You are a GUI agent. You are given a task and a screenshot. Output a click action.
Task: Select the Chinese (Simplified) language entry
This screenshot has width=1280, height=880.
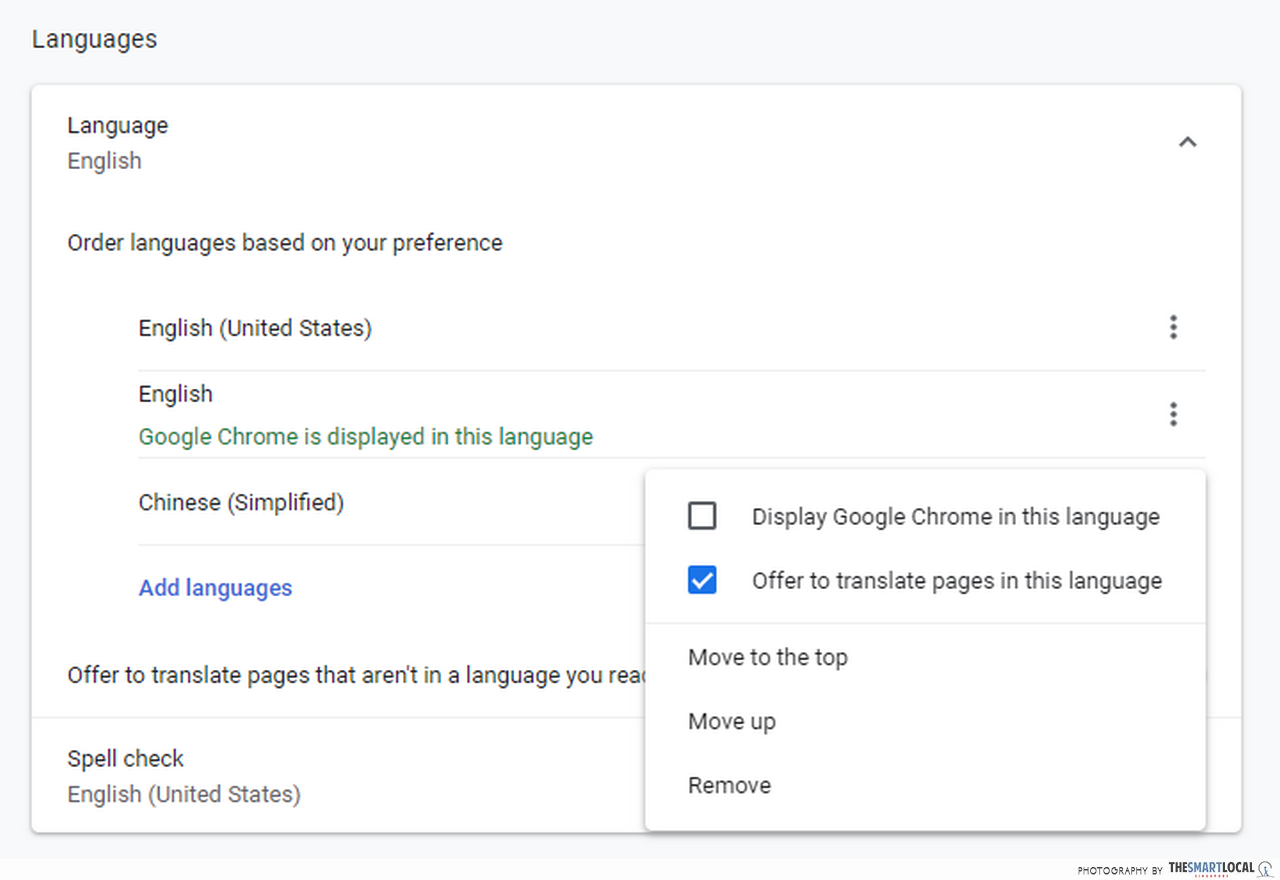(x=241, y=502)
